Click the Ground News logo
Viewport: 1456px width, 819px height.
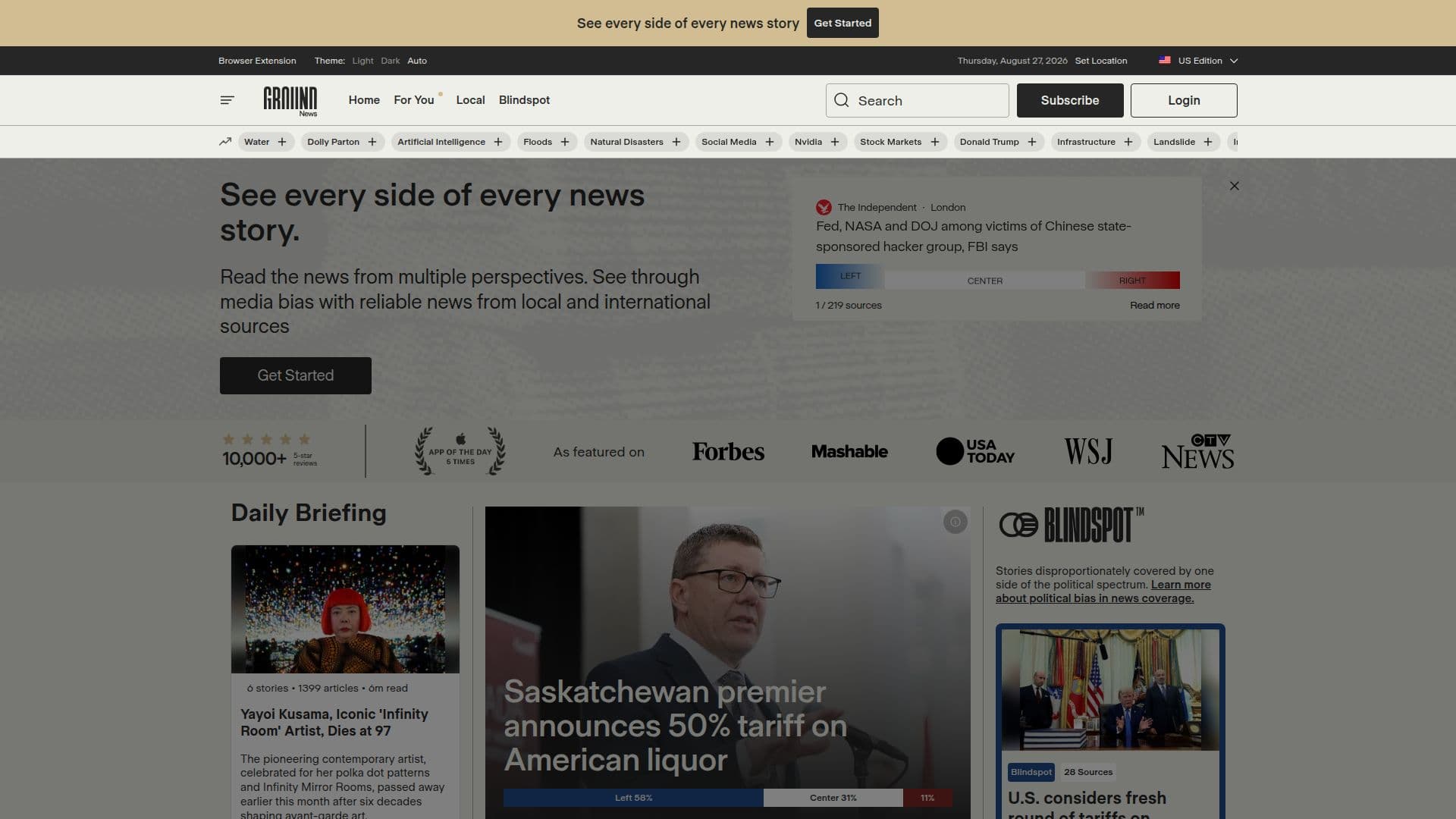290,101
